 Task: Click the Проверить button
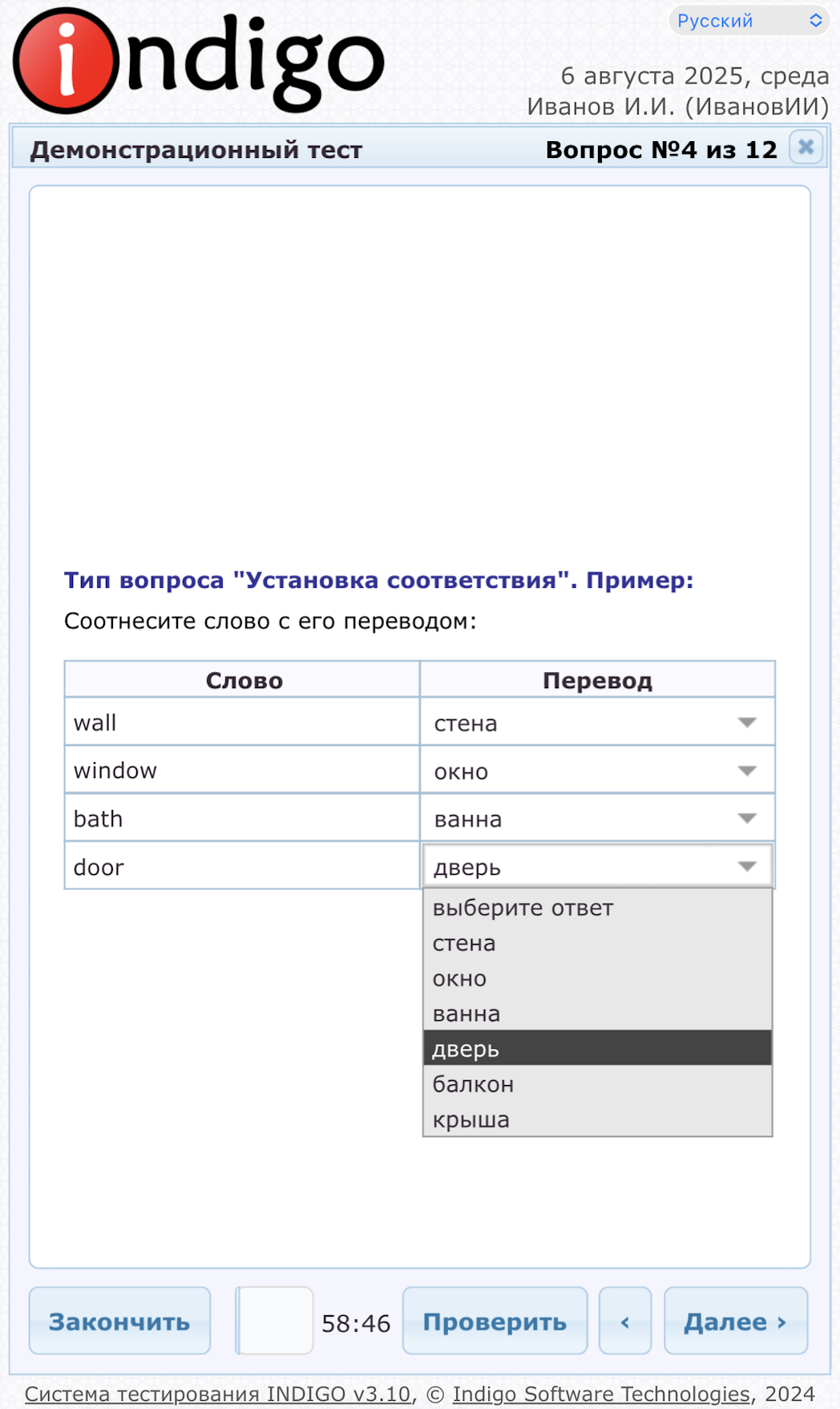495,1322
